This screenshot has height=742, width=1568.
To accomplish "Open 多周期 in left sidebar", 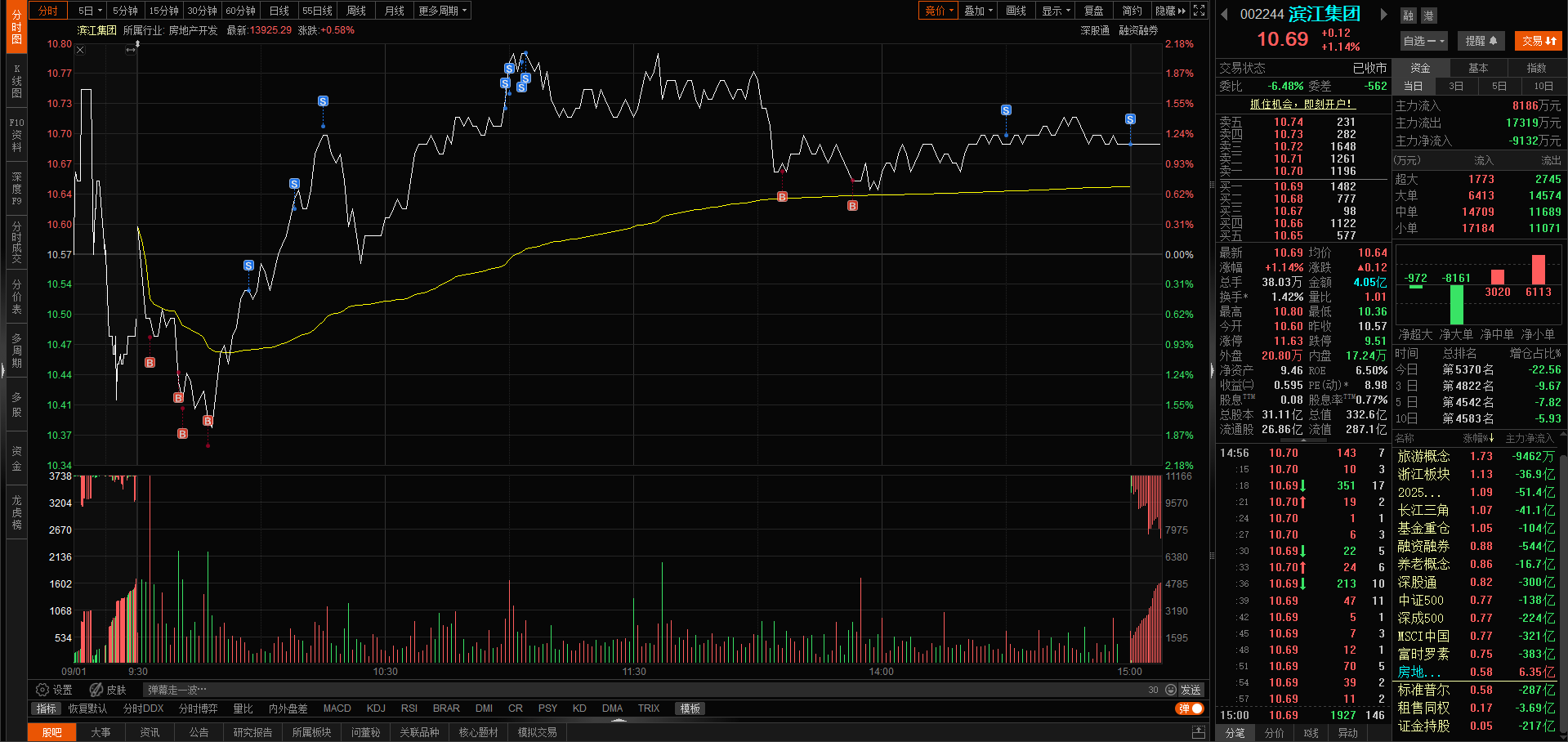I will (16, 351).
